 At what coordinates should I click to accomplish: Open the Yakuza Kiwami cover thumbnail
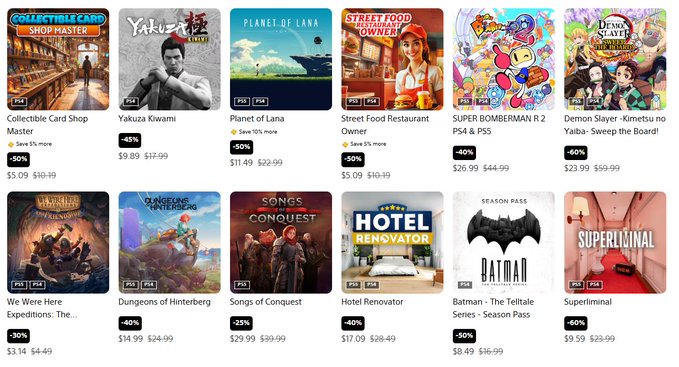click(x=169, y=59)
